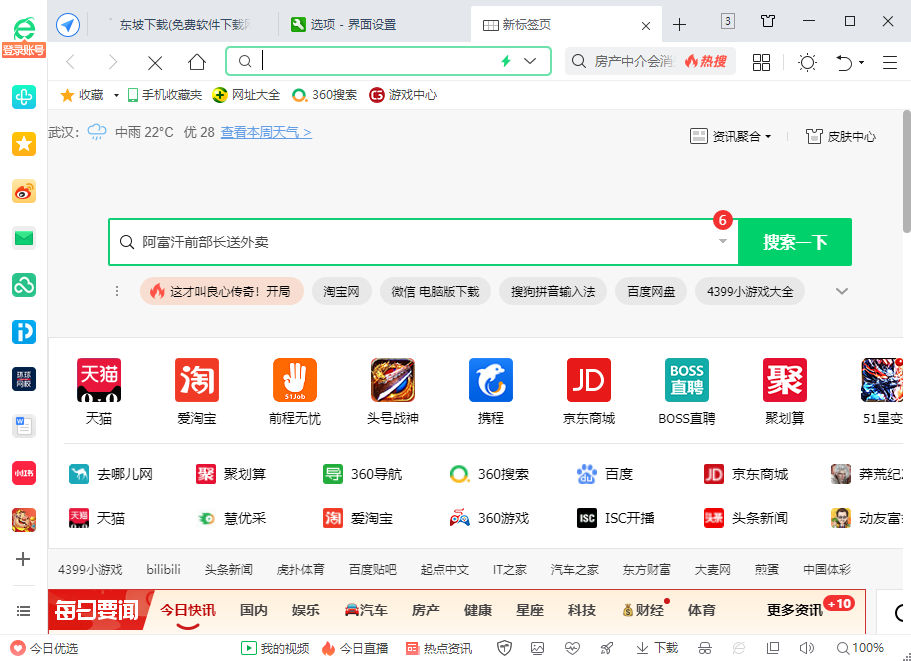Viewport: 911px width, 661px height.
Task: Click the 淘宝网 hot tag
Action: point(342,292)
